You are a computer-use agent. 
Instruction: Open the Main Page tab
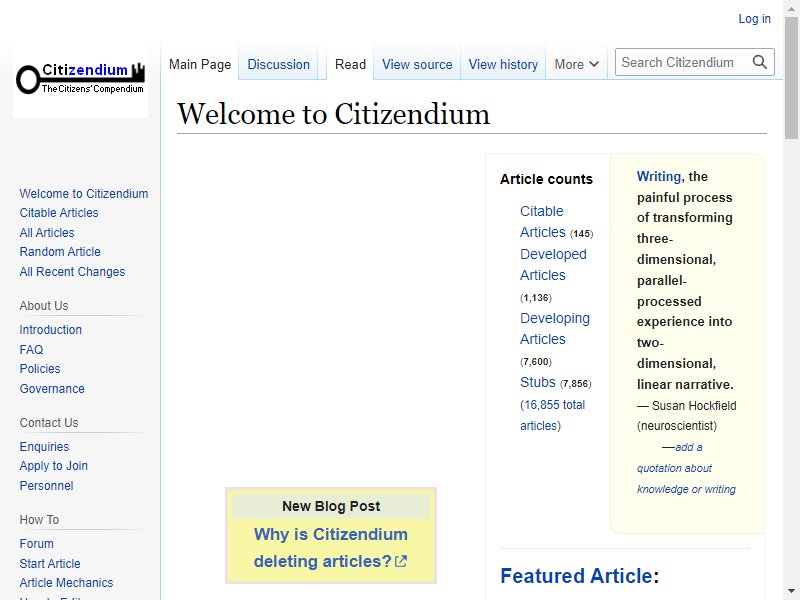pyautogui.click(x=200, y=64)
